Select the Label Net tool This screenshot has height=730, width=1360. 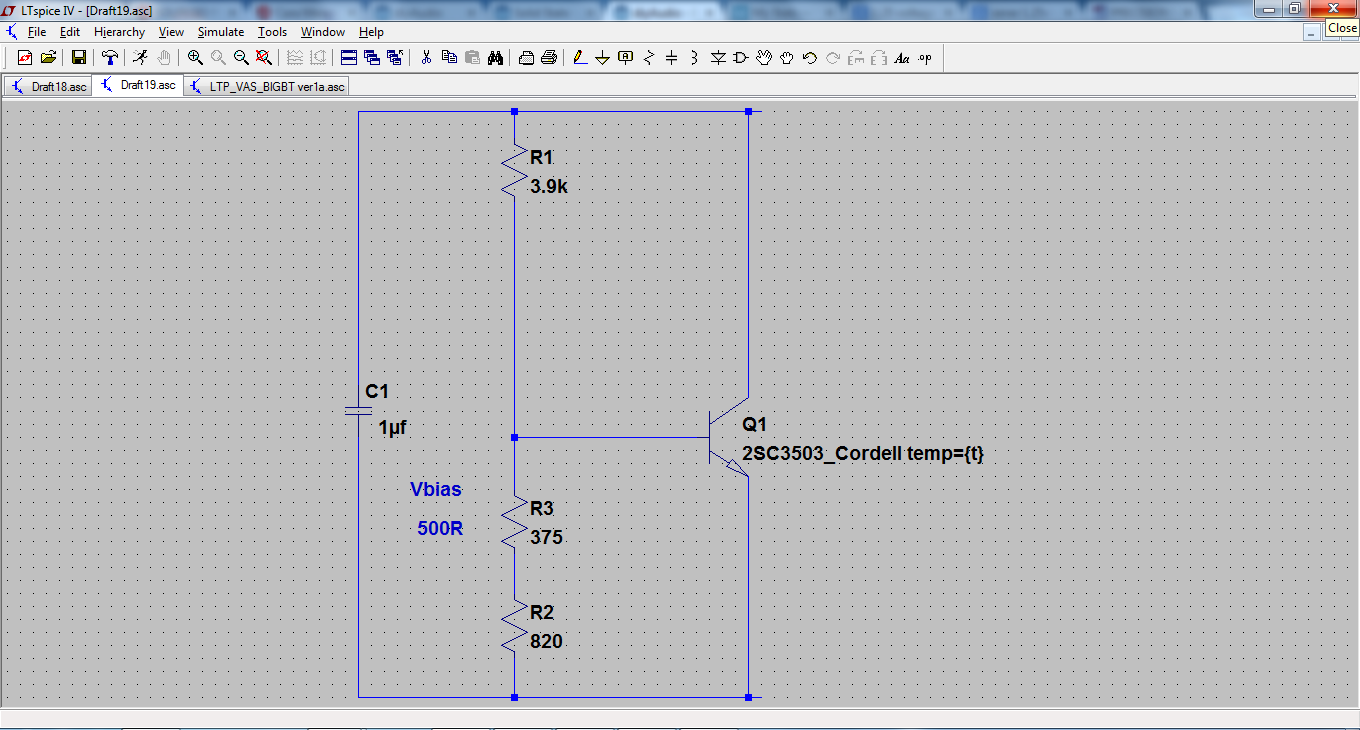(x=626, y=58)
